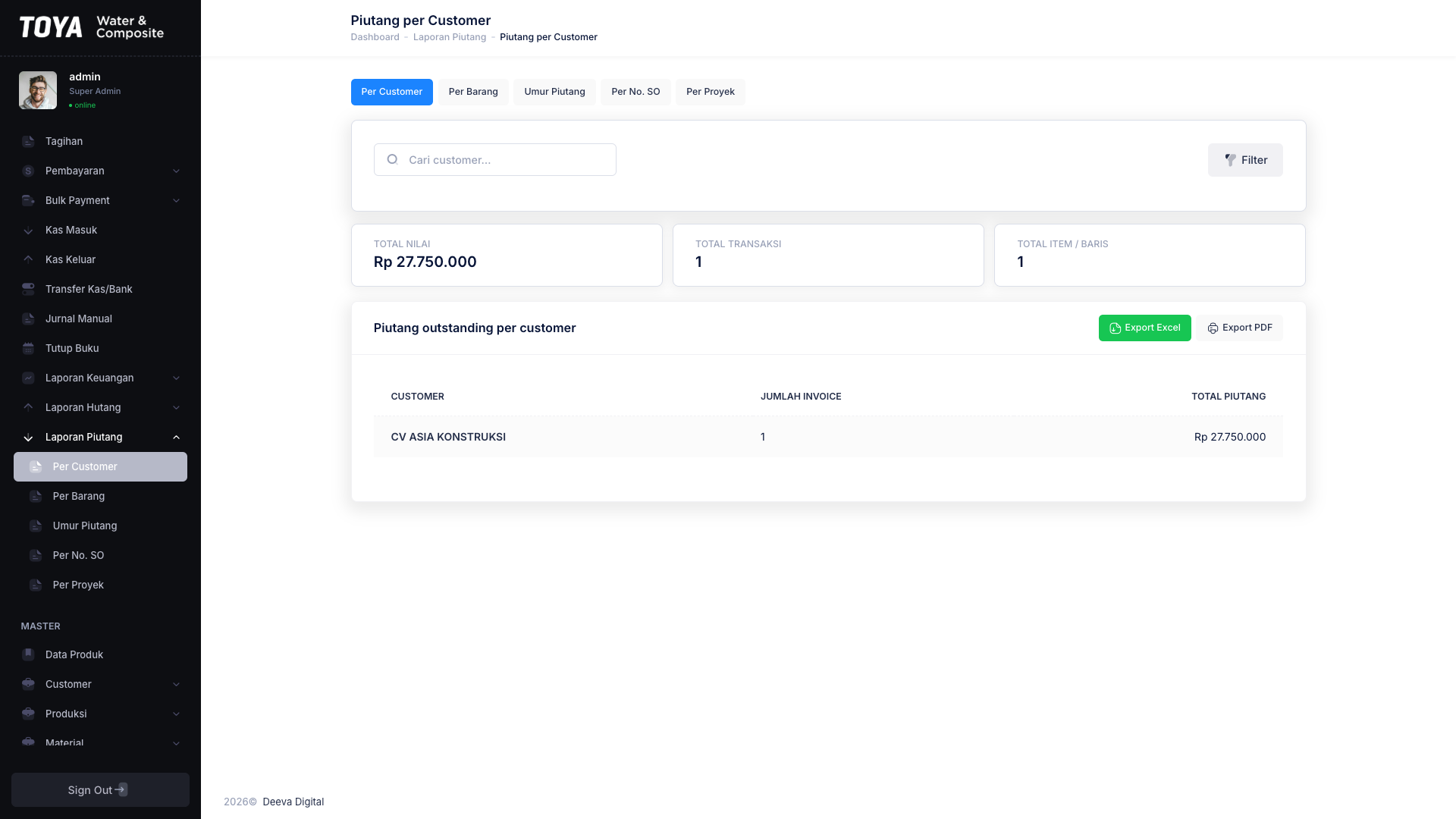Switch to the Umur Piutang tab

[554, 92]
